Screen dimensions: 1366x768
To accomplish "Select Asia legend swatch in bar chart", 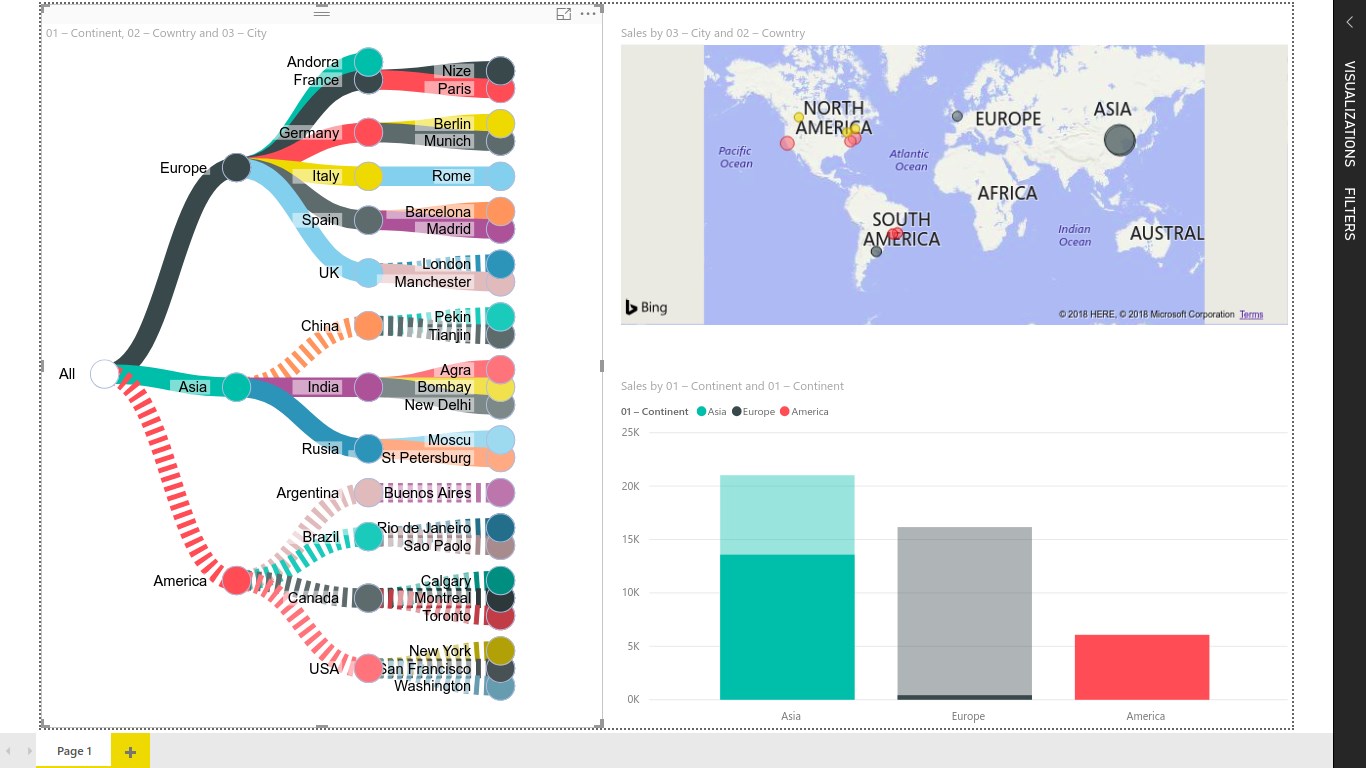I will [701, 412].
